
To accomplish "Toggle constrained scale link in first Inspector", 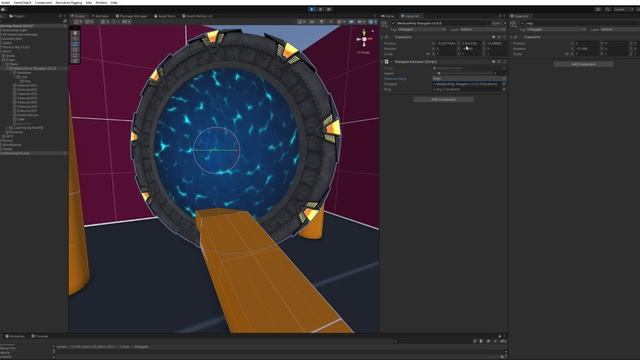I will [428, 54].
